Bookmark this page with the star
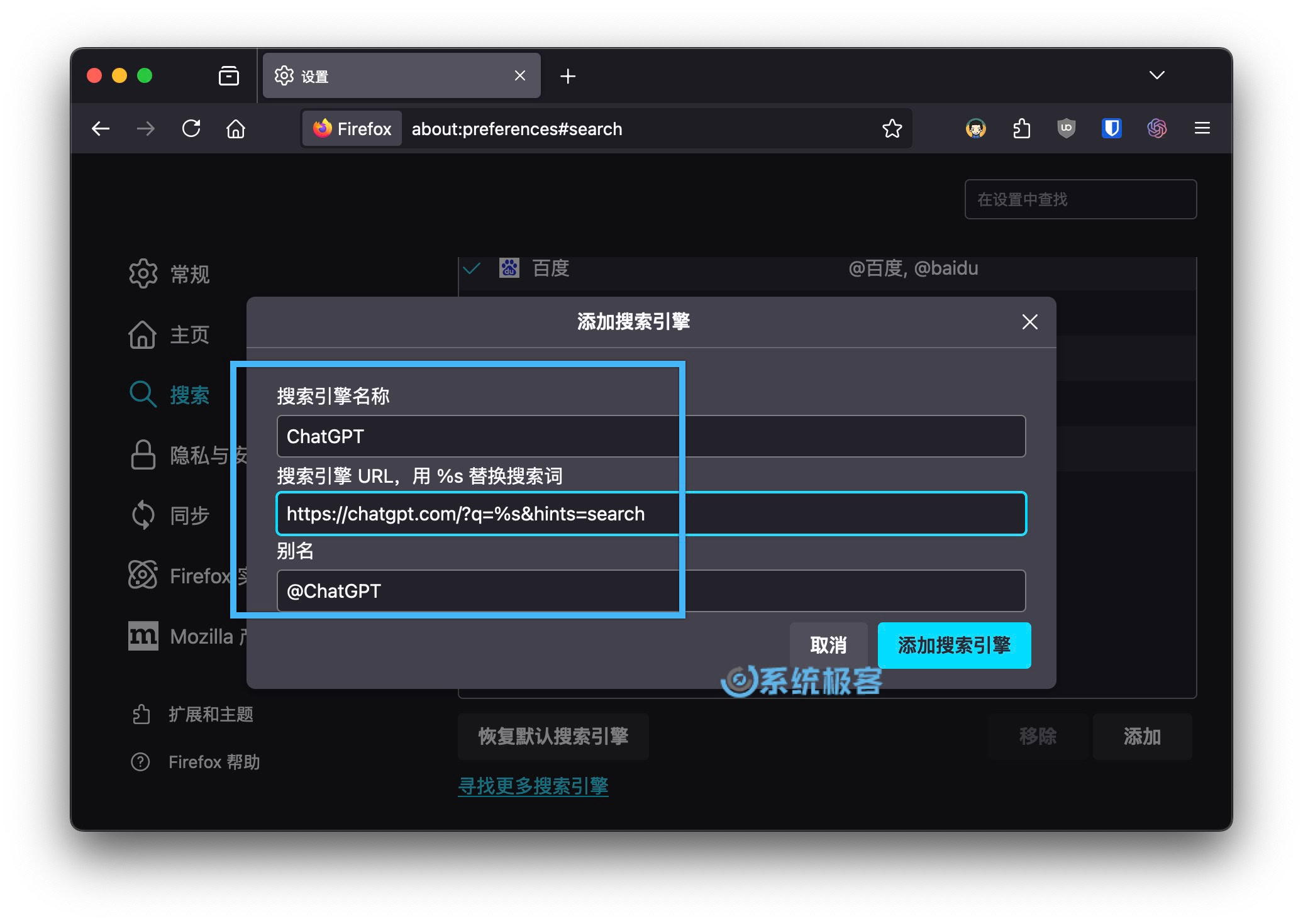Screen dimensions: 1303x924 pos(892,129)
